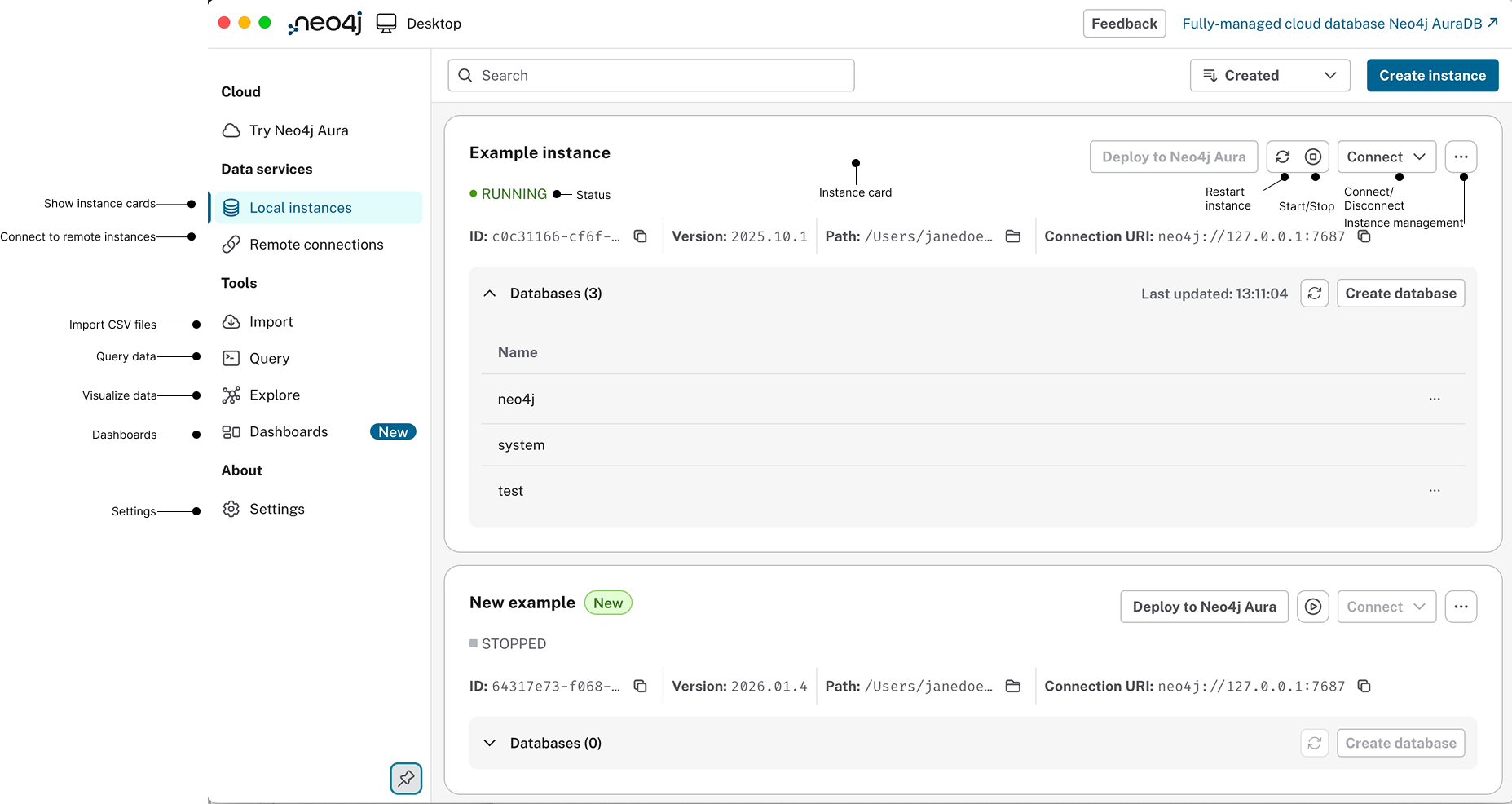Click the Explore graph icon
Viewport: 1512px width, 804px height.
(231, 395)
